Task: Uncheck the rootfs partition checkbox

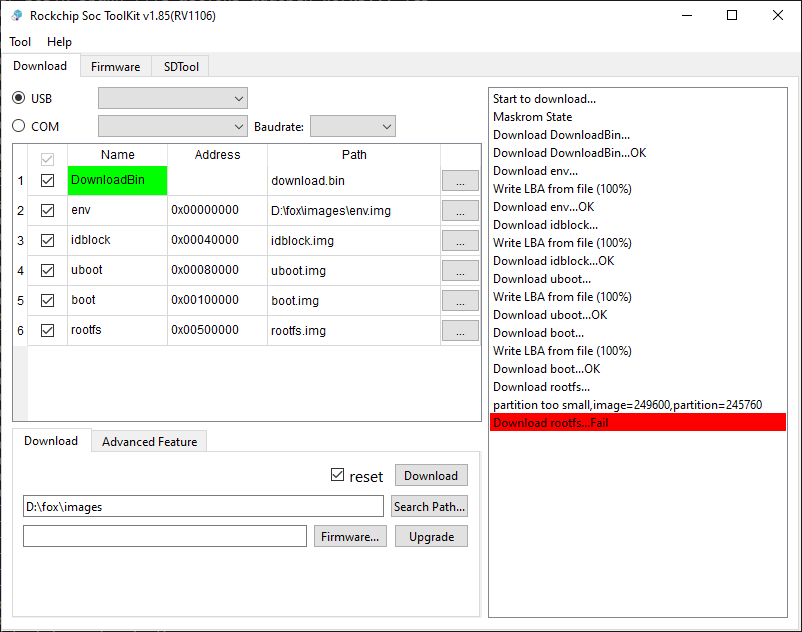Action: tap(47, 330)
